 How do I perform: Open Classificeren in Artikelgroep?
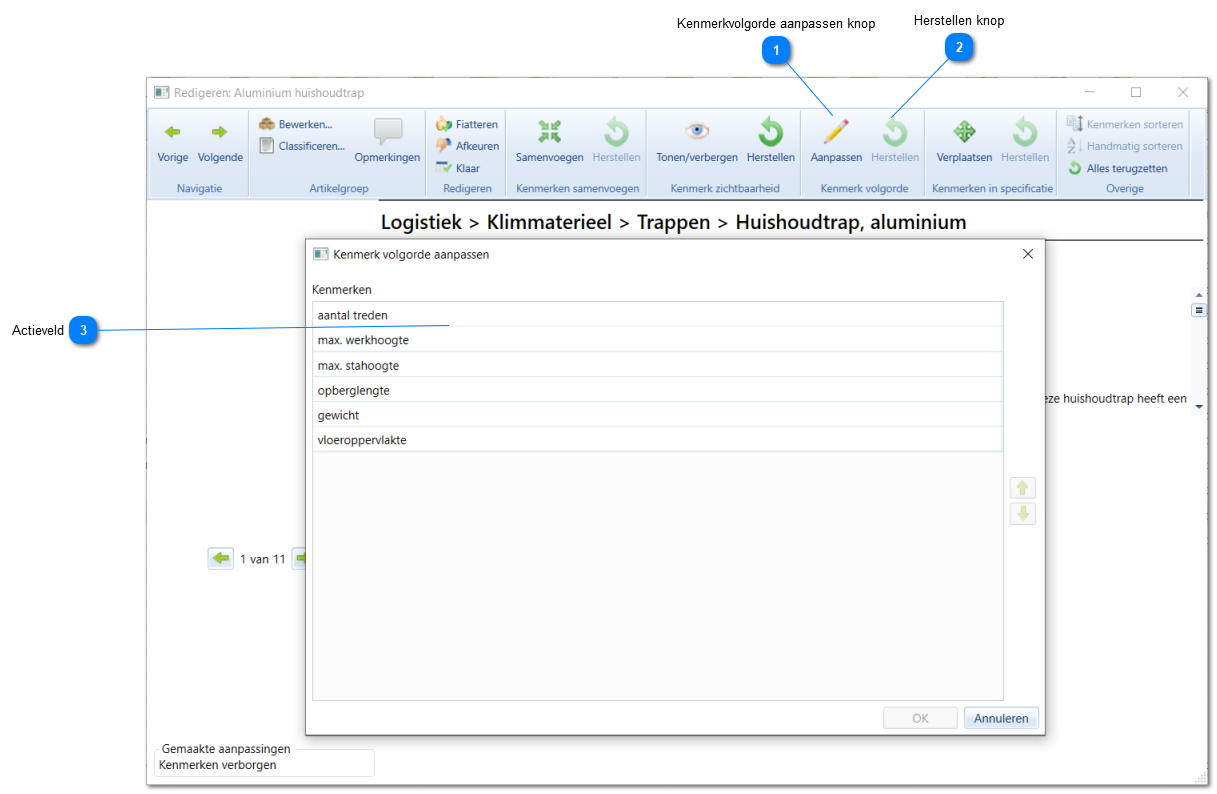click(302, 145)
